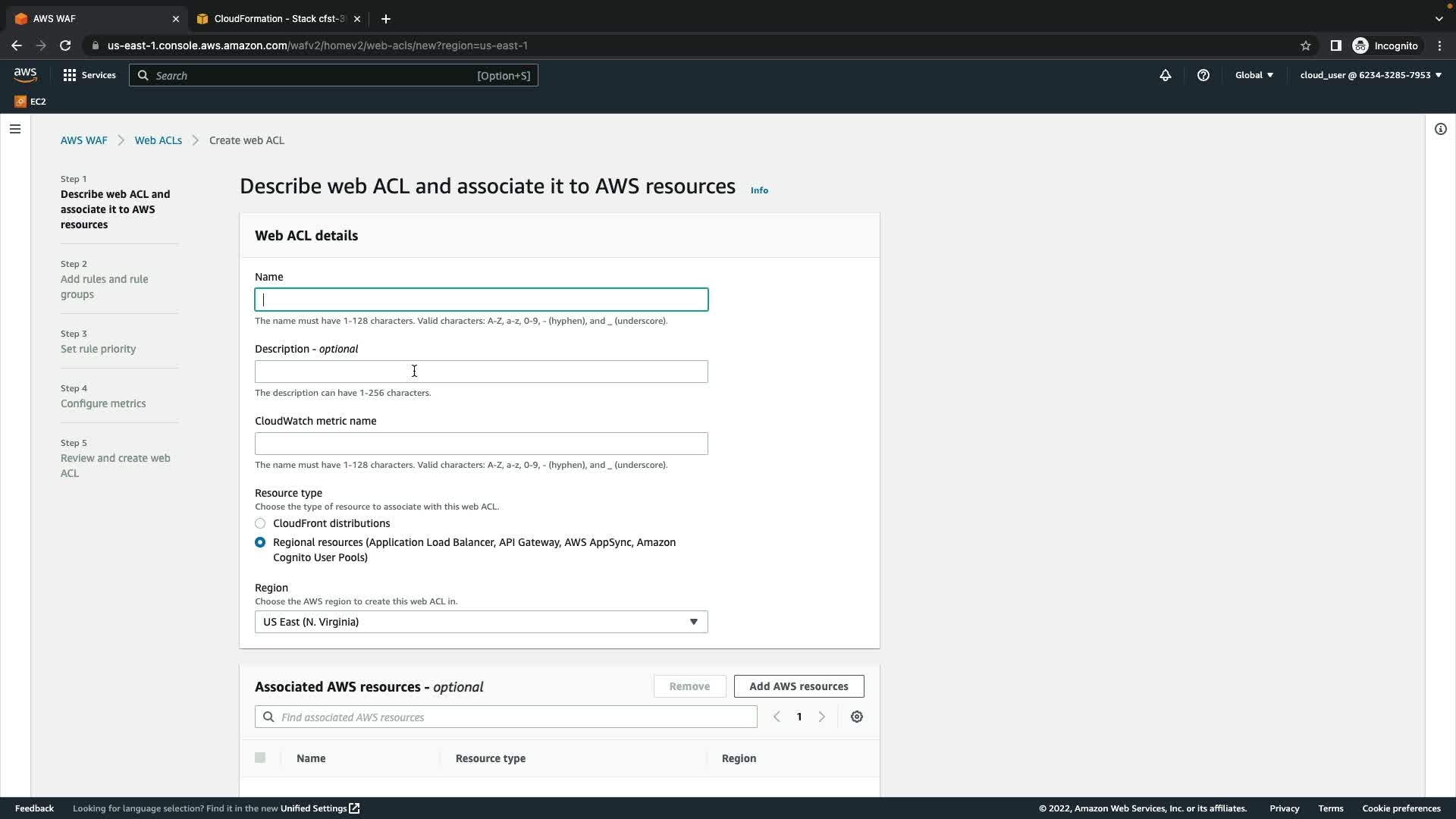
Task: Toggle the left navigation hamburger menu
Action: point(15,129)
